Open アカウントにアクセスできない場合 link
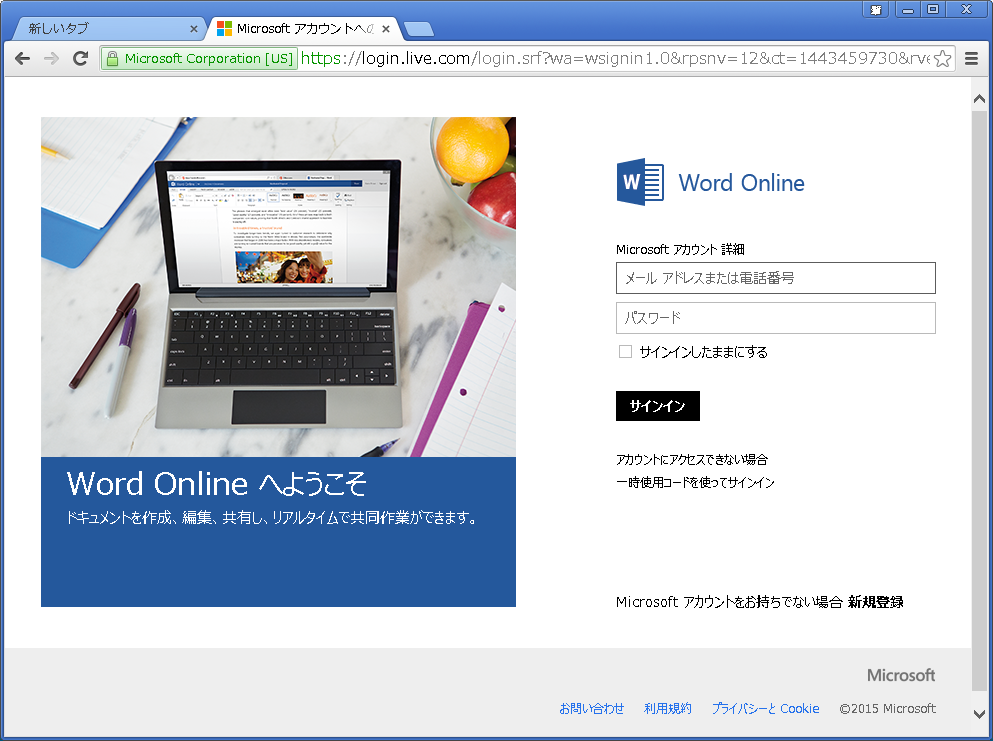This screenshot has height=741, width=993. [692, 459]
